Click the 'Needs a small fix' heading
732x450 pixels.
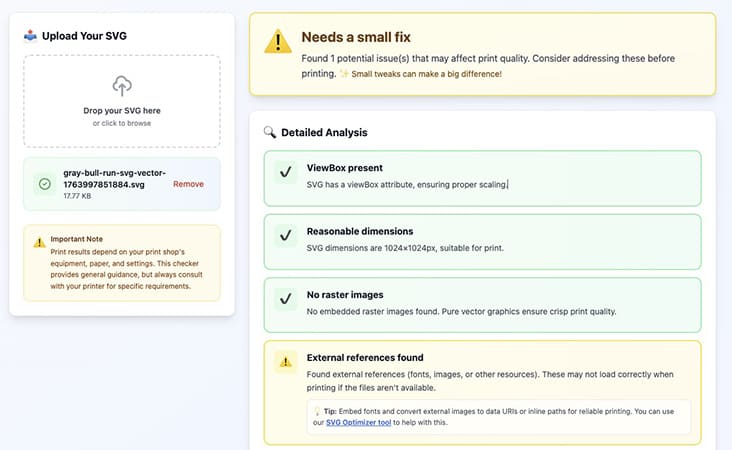[x=356, y=37]
